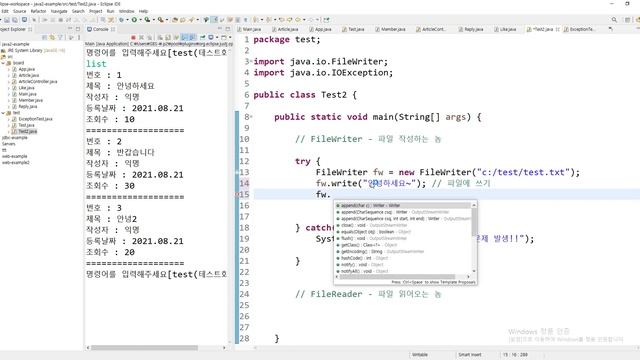Click the 'list' command text in Console
The width and height of the screenshot is (640, 360).
96,64
